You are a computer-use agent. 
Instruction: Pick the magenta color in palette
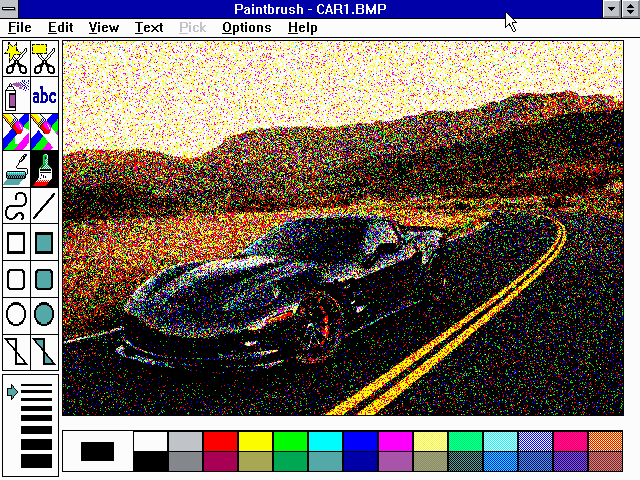point(395,441)
